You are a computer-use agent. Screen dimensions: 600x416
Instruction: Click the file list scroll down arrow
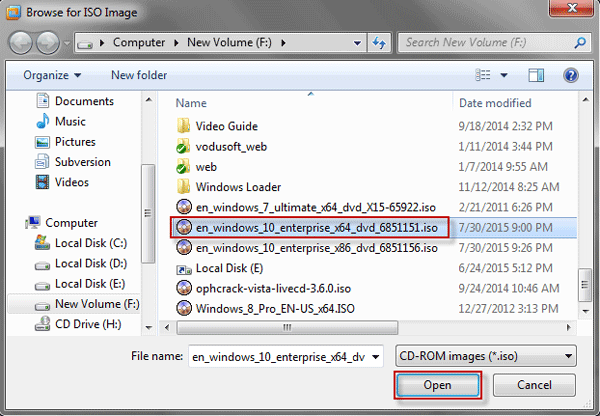click(x=585, y=311)
